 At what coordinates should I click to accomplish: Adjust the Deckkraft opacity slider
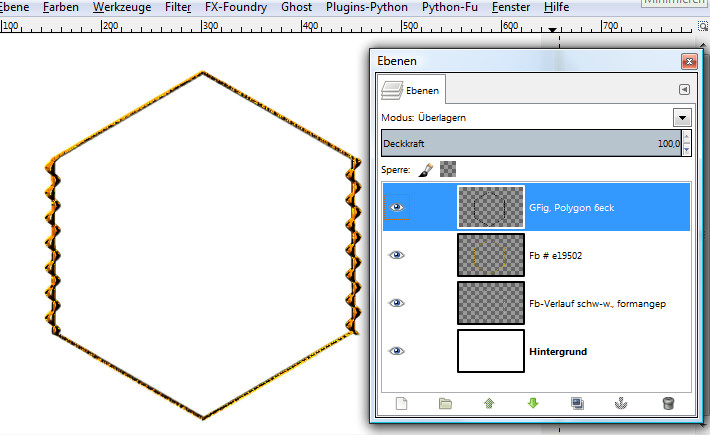(x=530, y=144)
